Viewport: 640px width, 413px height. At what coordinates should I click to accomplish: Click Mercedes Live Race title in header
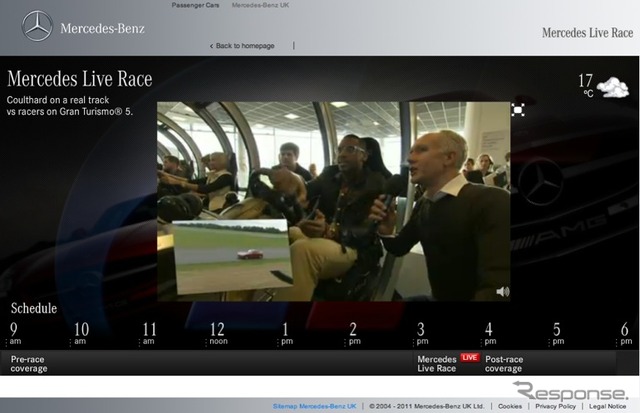[x=587, y=33]
